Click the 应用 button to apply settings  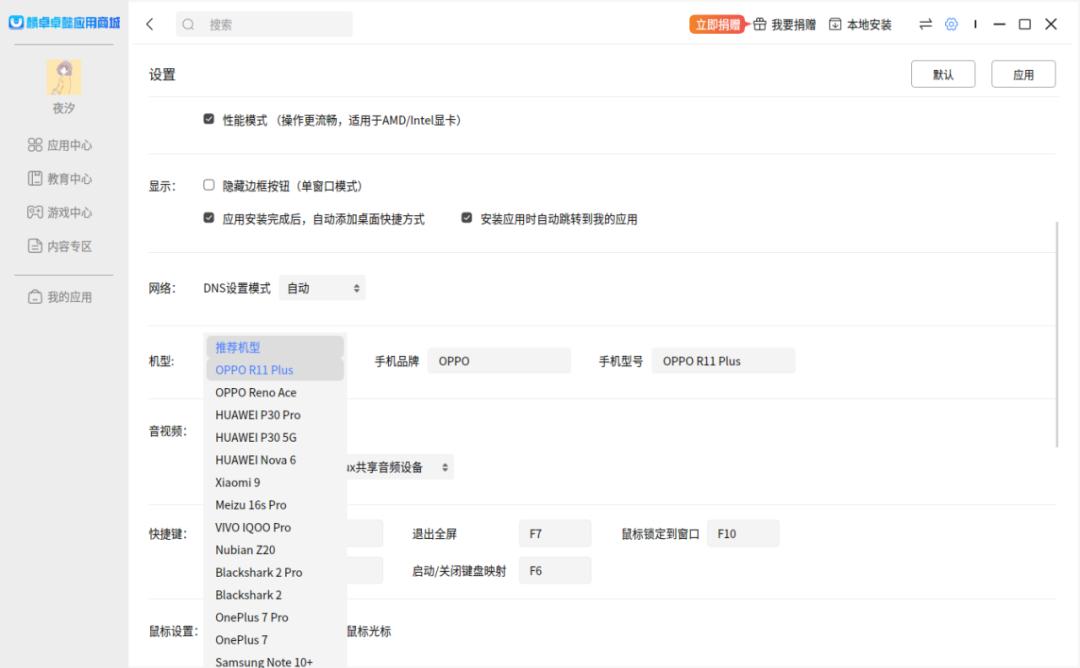tap(1023, 73)
